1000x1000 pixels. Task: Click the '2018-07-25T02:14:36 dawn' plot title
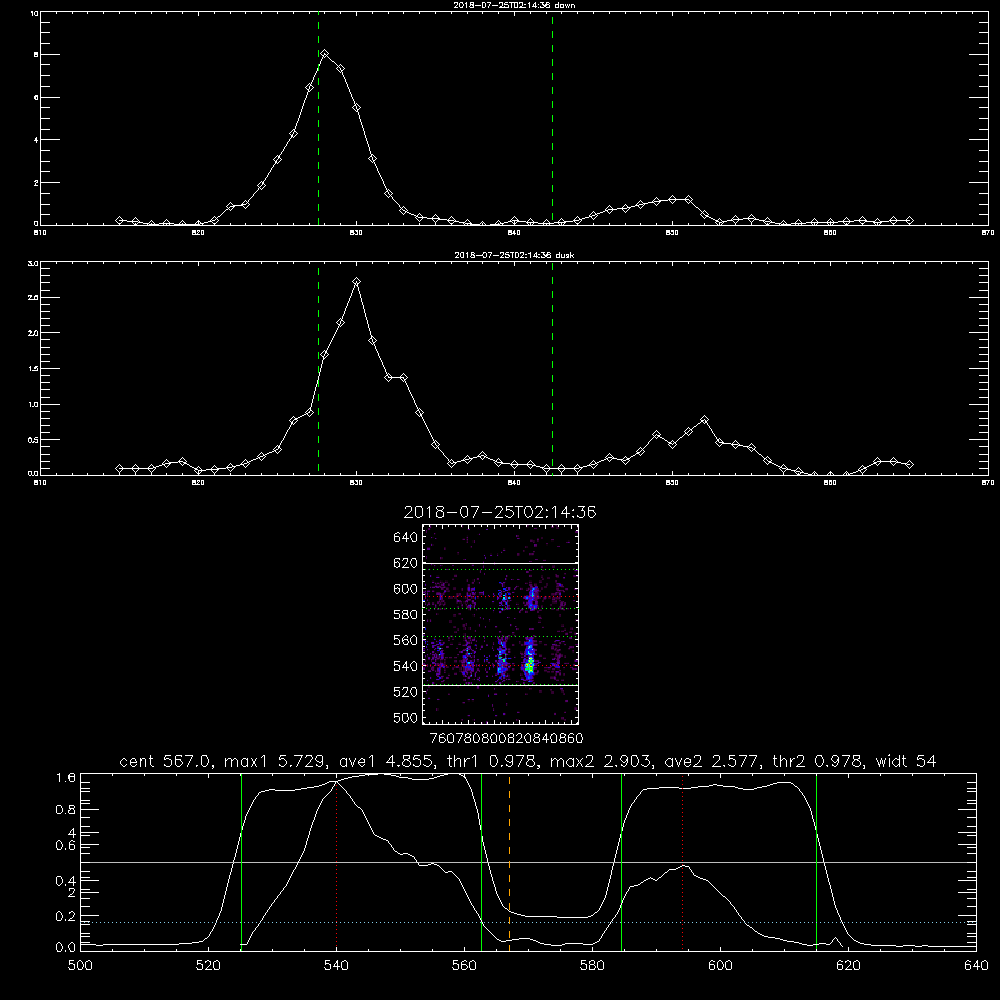coord(514,4)
